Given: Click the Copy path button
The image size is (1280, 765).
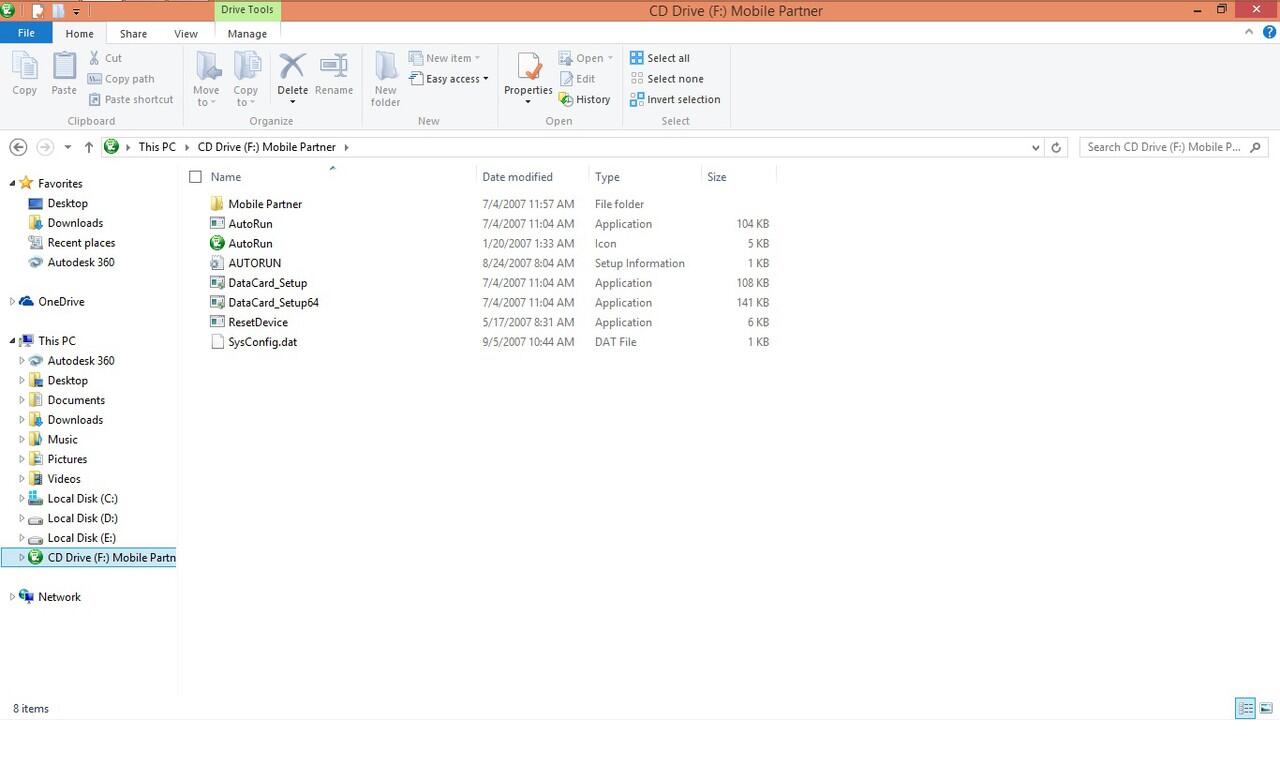Looking at the screenshot, I should click(x=121, y=79).
